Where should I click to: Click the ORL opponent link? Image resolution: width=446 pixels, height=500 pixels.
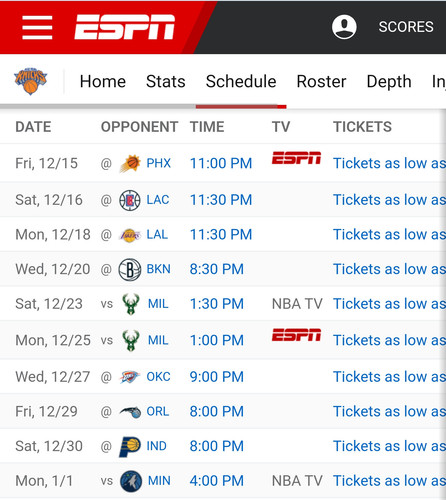click(x=158, y=412)
